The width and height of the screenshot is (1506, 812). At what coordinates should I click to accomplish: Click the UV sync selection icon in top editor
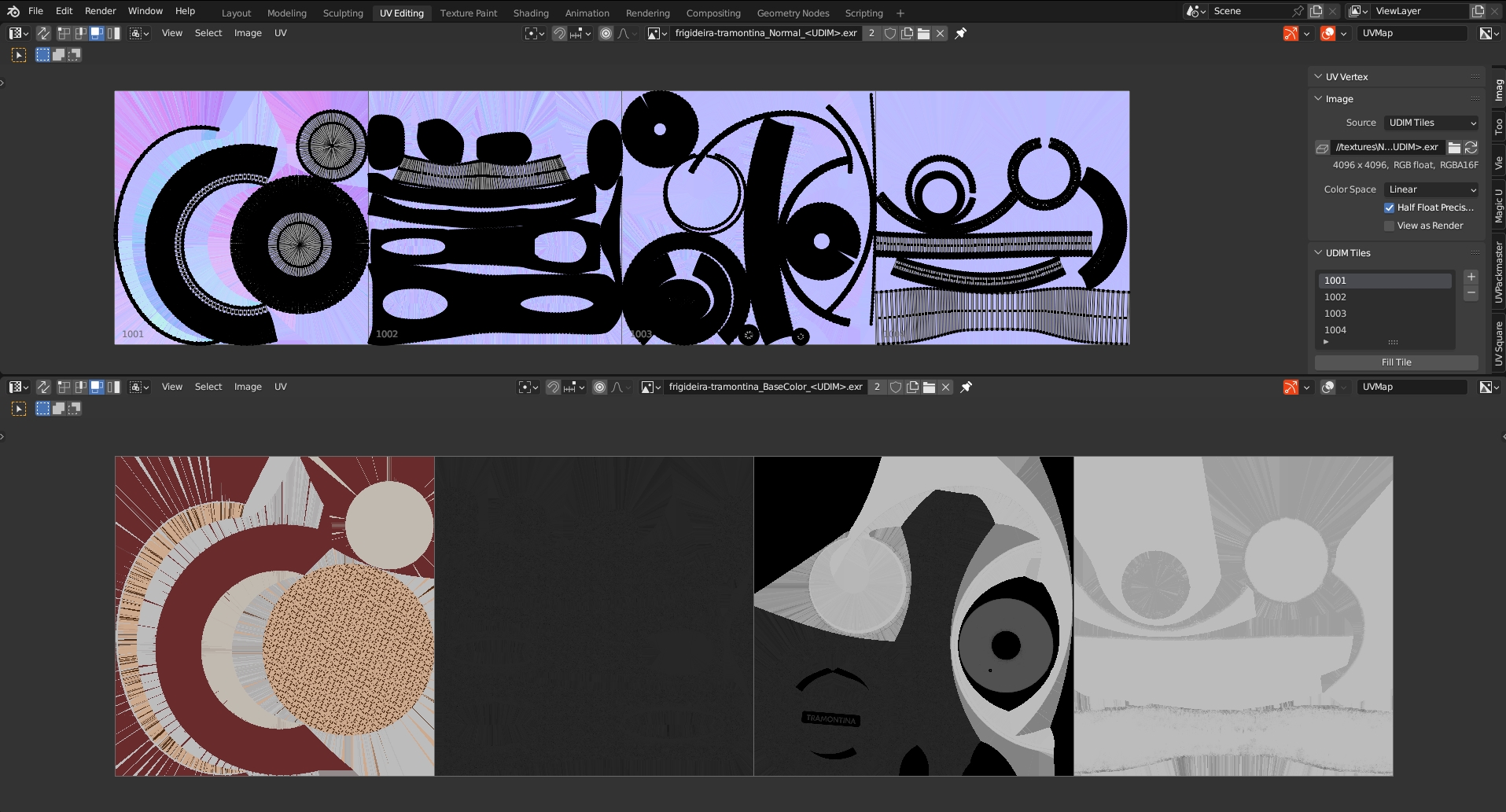coord(43,33)
